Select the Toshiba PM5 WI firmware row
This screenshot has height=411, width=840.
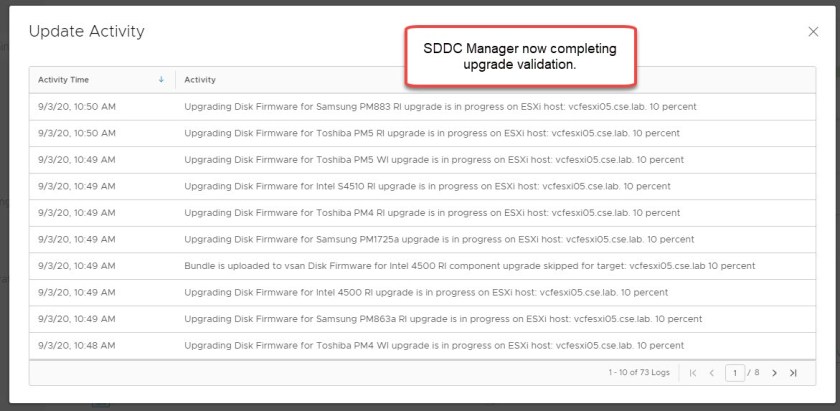[x=434, y=159]
